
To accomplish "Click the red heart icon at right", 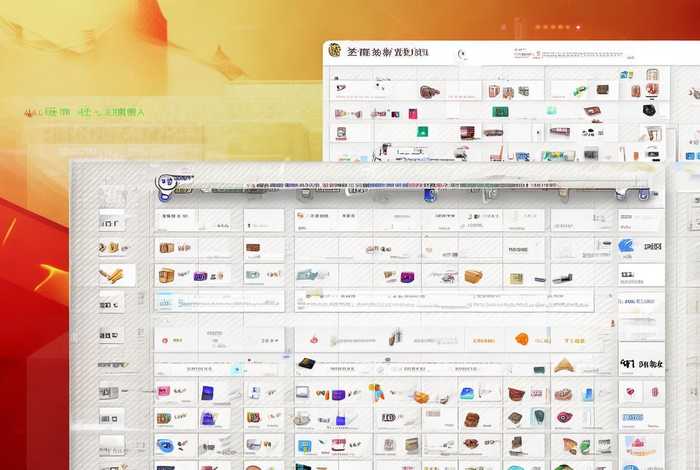I will click(x=630, y=393).
